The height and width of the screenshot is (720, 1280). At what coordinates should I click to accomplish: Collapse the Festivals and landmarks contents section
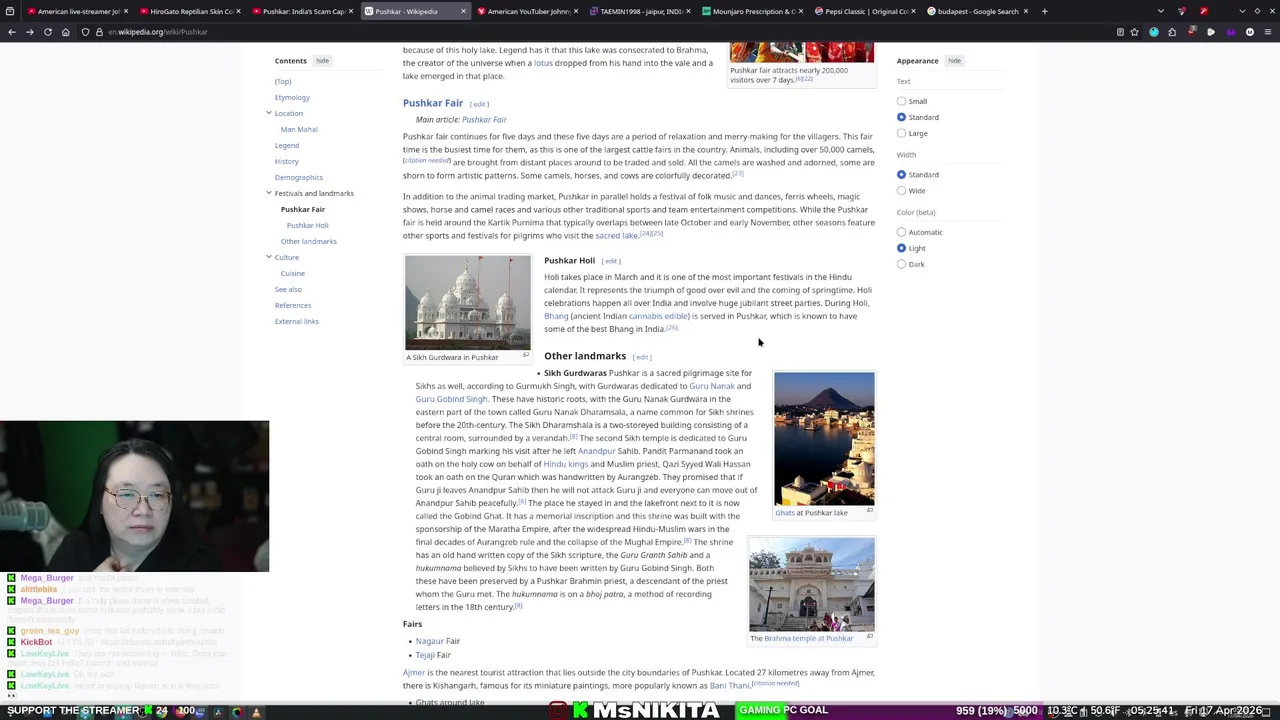point(268,193)
